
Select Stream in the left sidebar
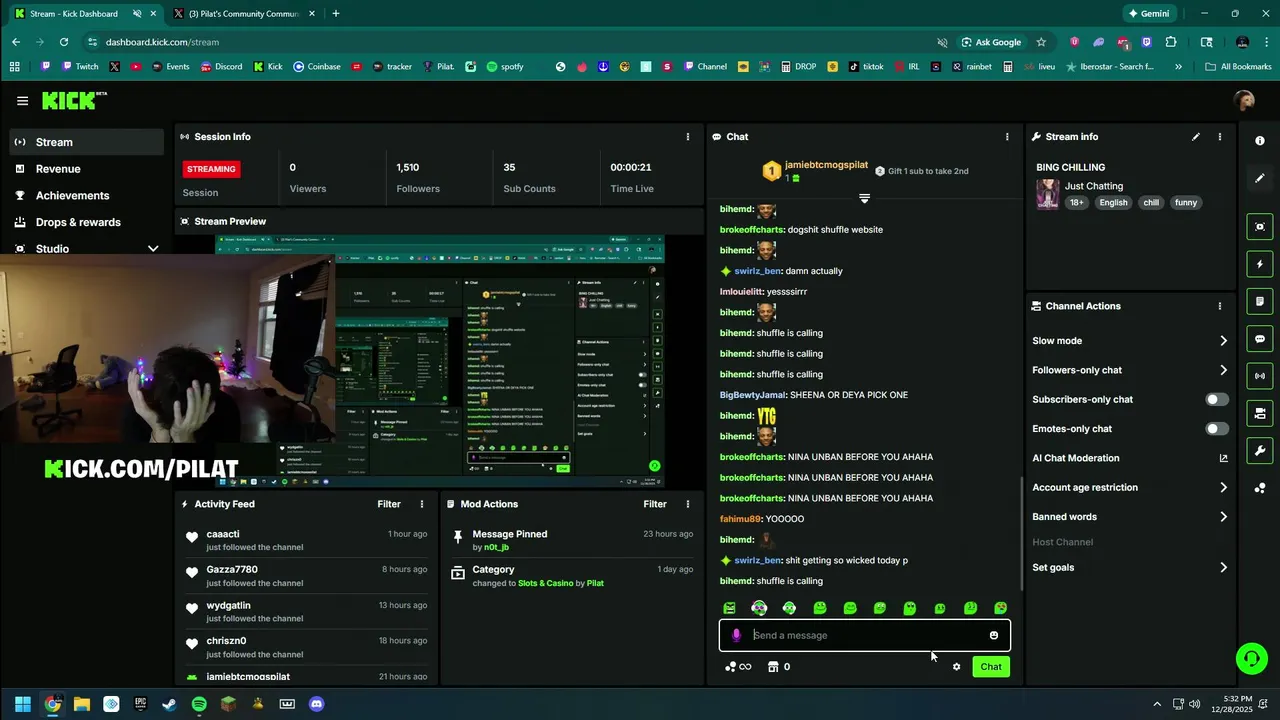click(86, 142)
